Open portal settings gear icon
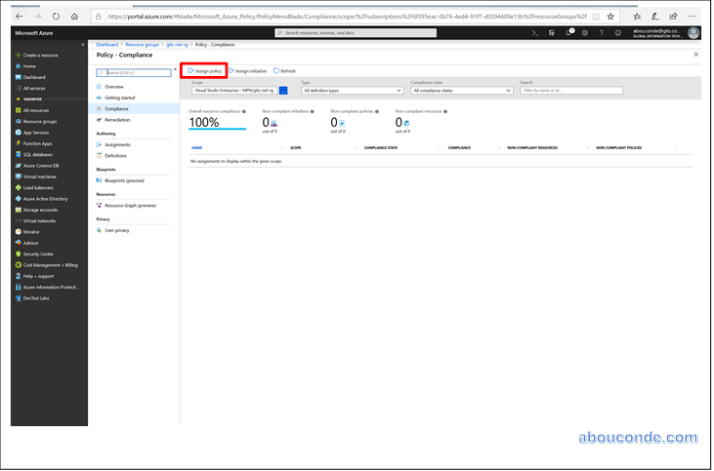 [584, 33]
